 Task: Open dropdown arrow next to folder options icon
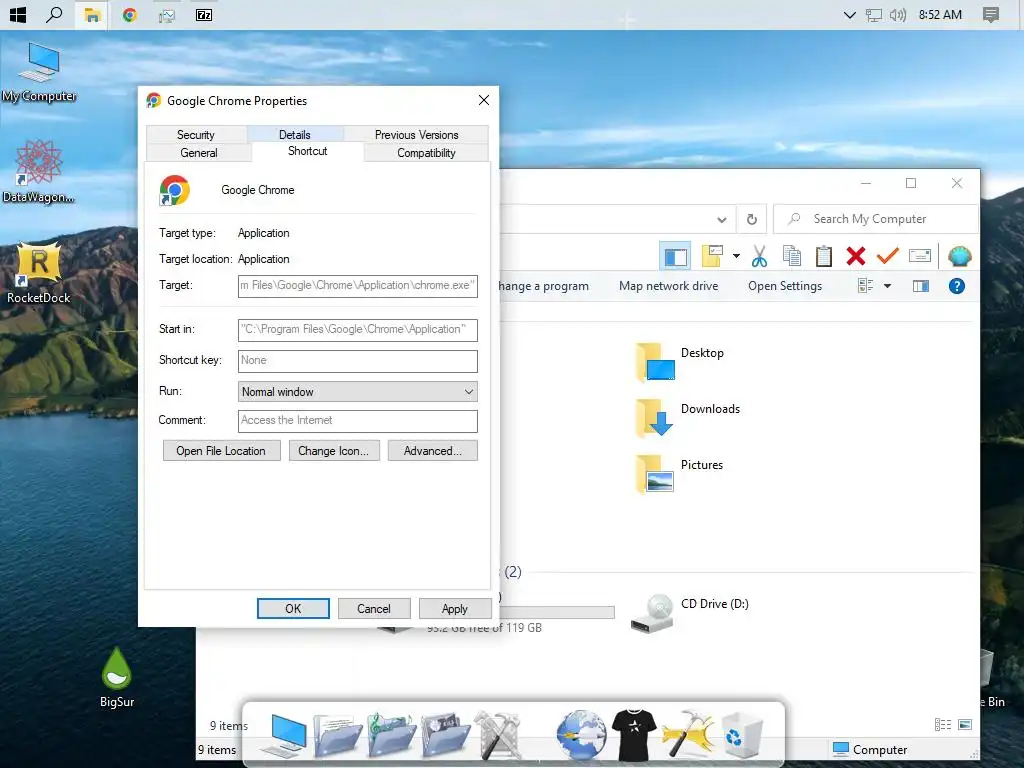click(x=736, y=256)
